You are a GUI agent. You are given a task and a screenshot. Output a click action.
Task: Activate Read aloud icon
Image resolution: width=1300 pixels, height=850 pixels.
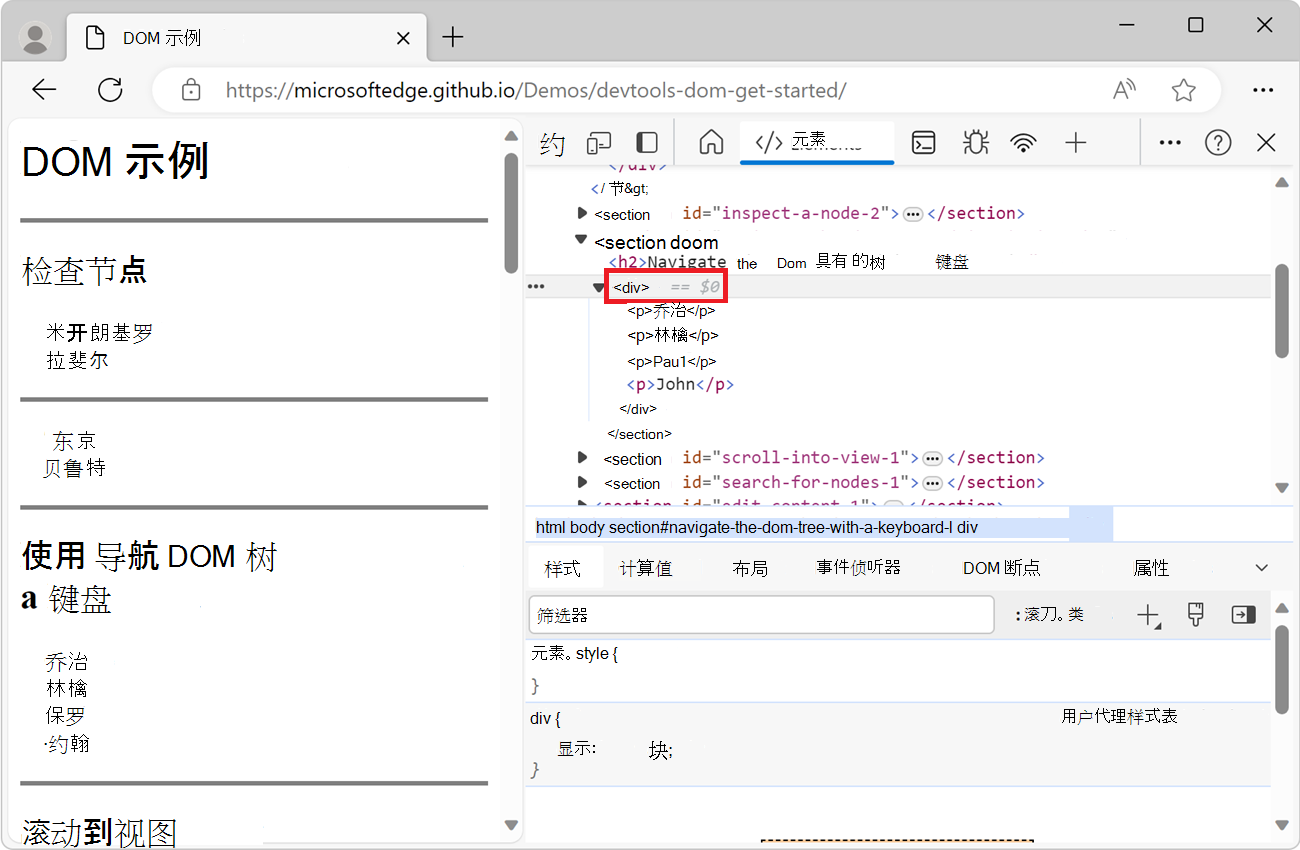pos(1125,90)
